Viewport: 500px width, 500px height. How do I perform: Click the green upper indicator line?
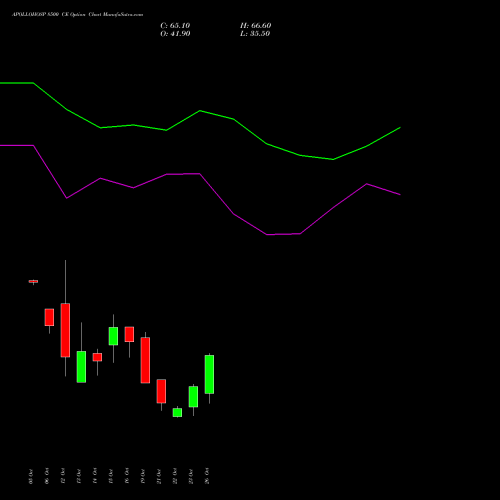[200, 111]
